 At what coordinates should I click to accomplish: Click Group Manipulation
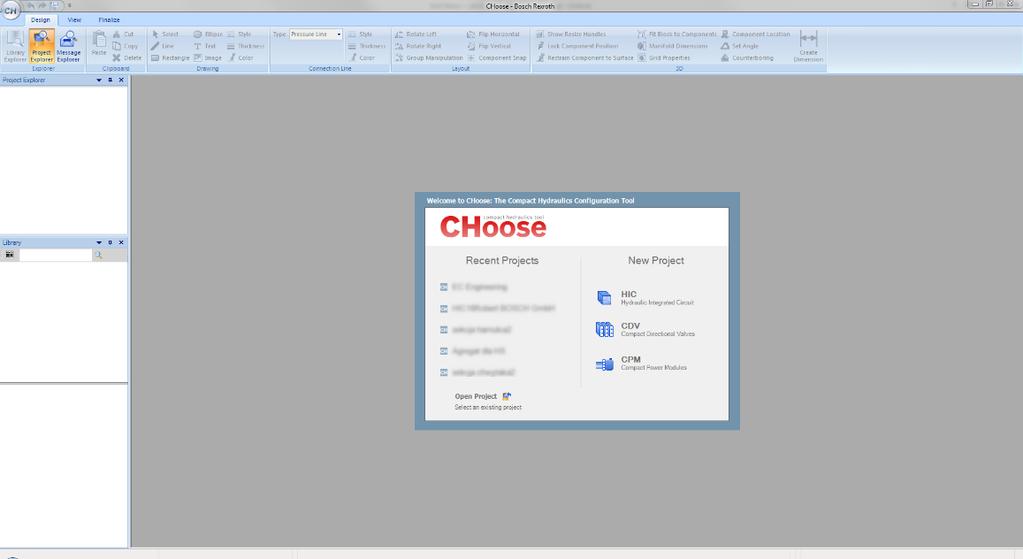coord(429,58)
